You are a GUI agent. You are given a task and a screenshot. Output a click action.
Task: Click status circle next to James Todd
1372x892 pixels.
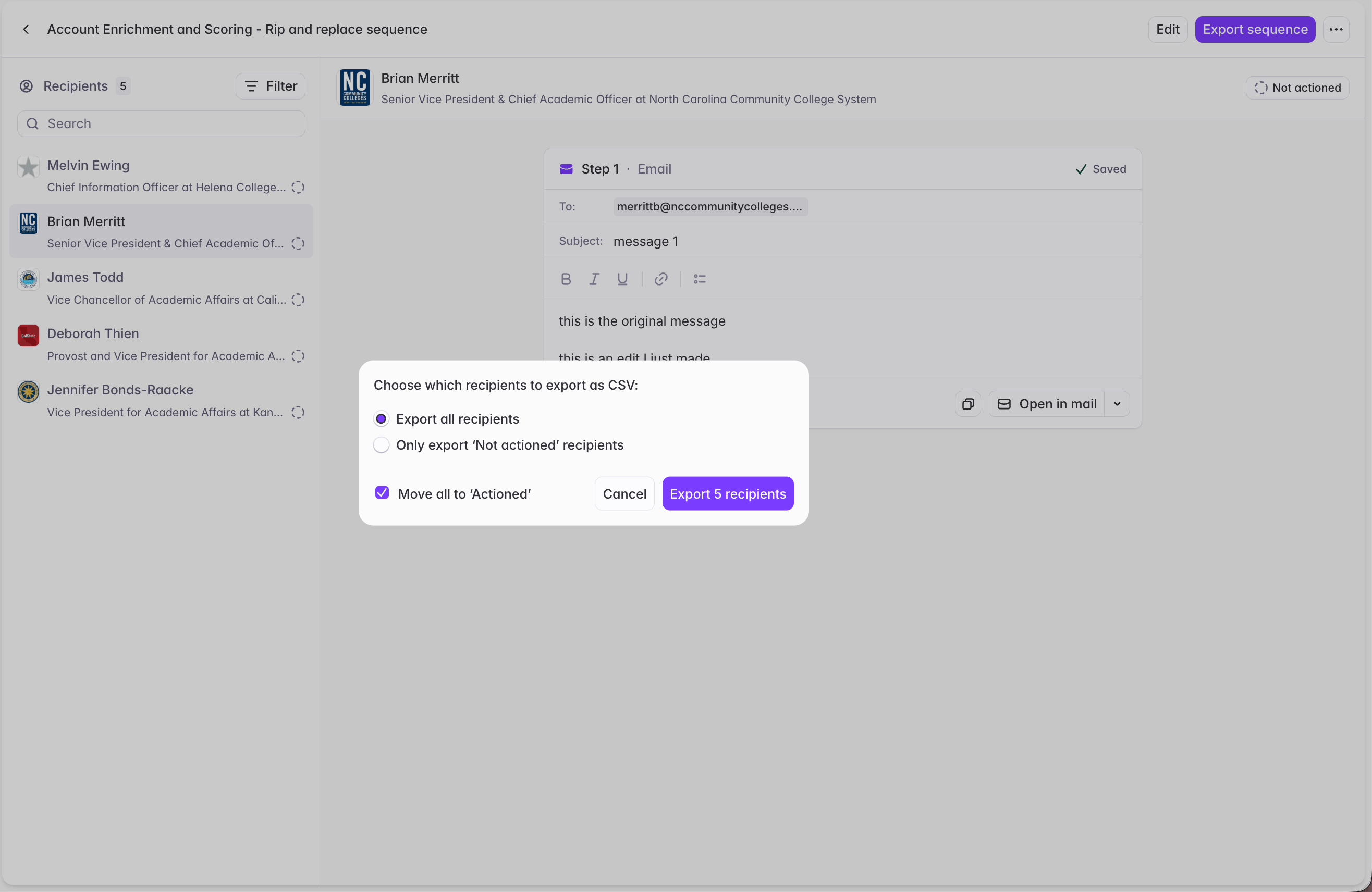click(x=298, y=300)
